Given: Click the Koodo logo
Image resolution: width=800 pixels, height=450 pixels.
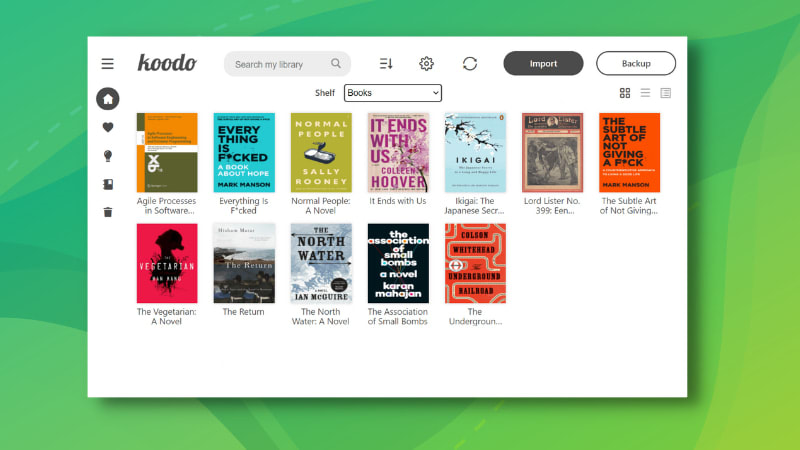Looking at the screenshot, I should point(167,63).
